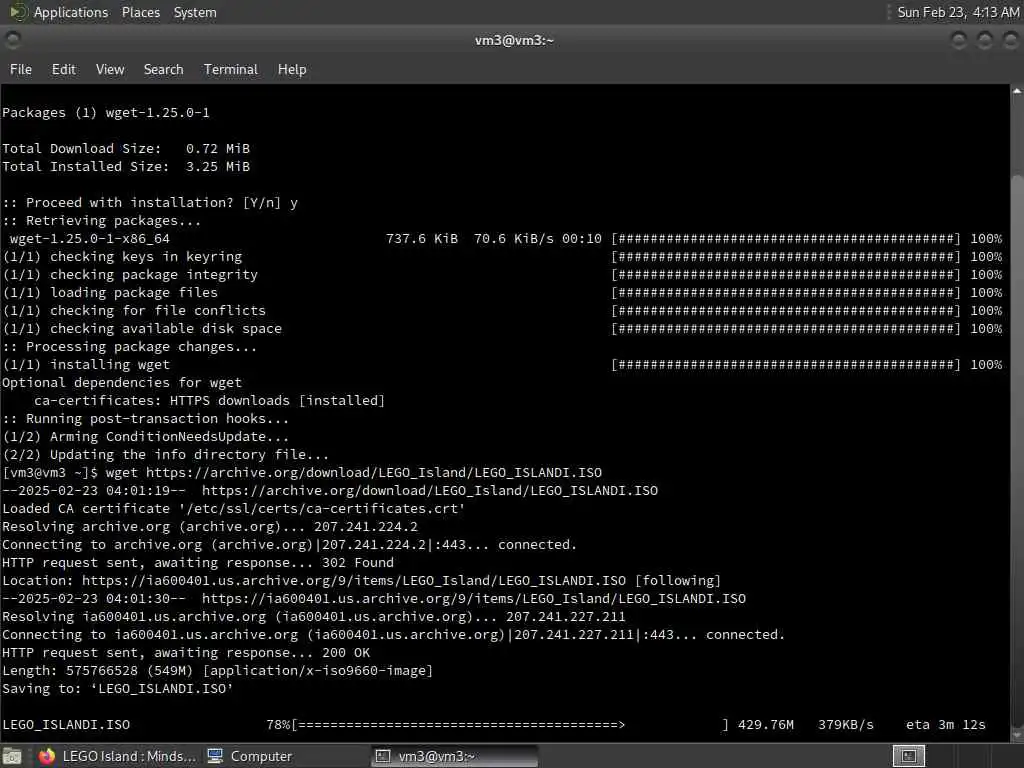Switch to LEGO Island Firefox window
Viewport: 1024px width, 768px height.
(118, 756)
